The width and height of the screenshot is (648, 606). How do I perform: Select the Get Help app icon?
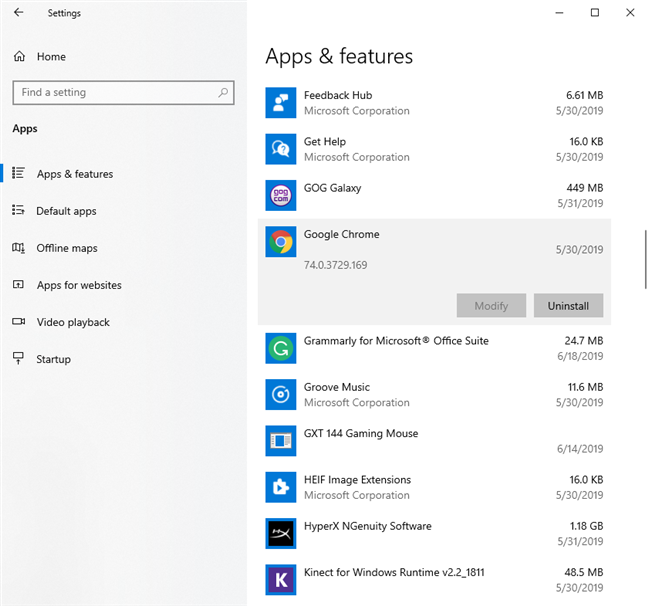[x=281, y=149]
